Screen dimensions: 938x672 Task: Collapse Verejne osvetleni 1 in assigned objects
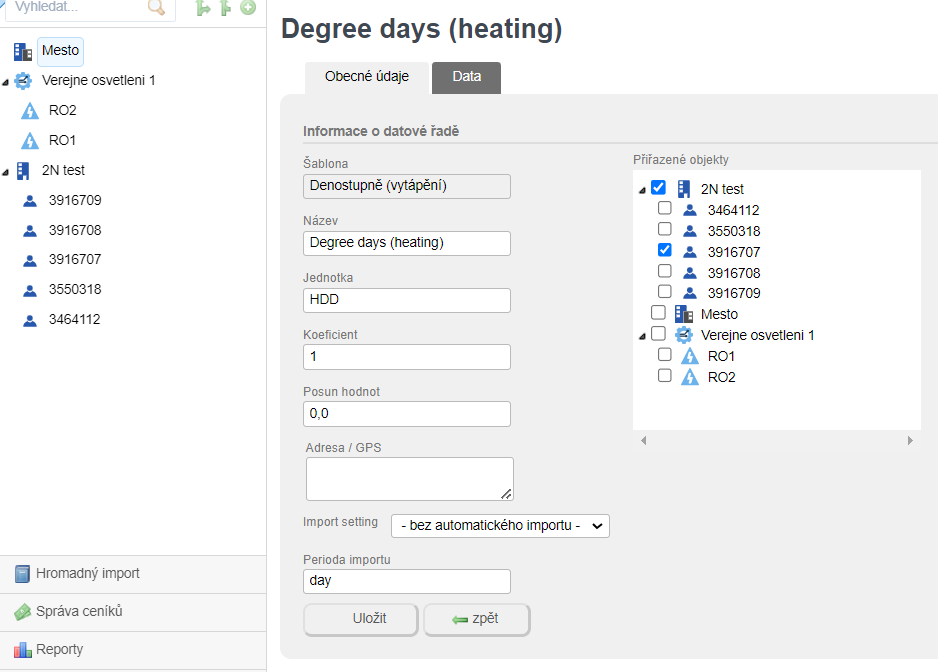[x=641, y=335]
